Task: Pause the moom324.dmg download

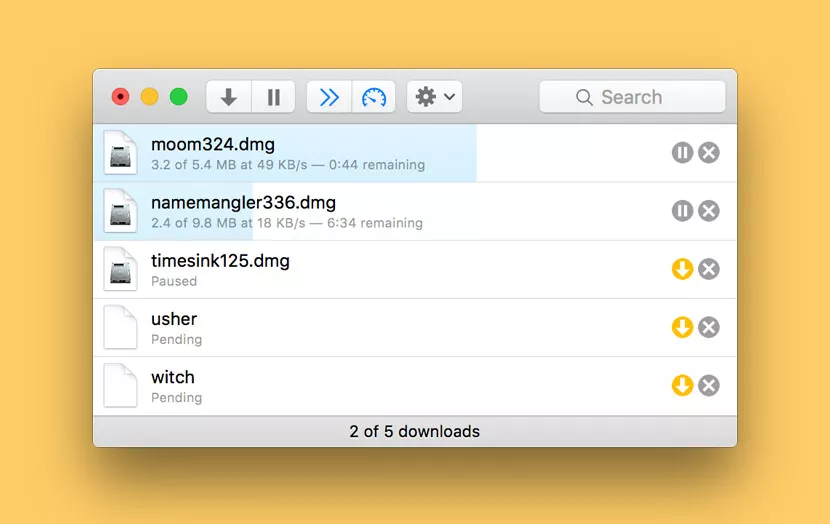Action: [682, 153]
